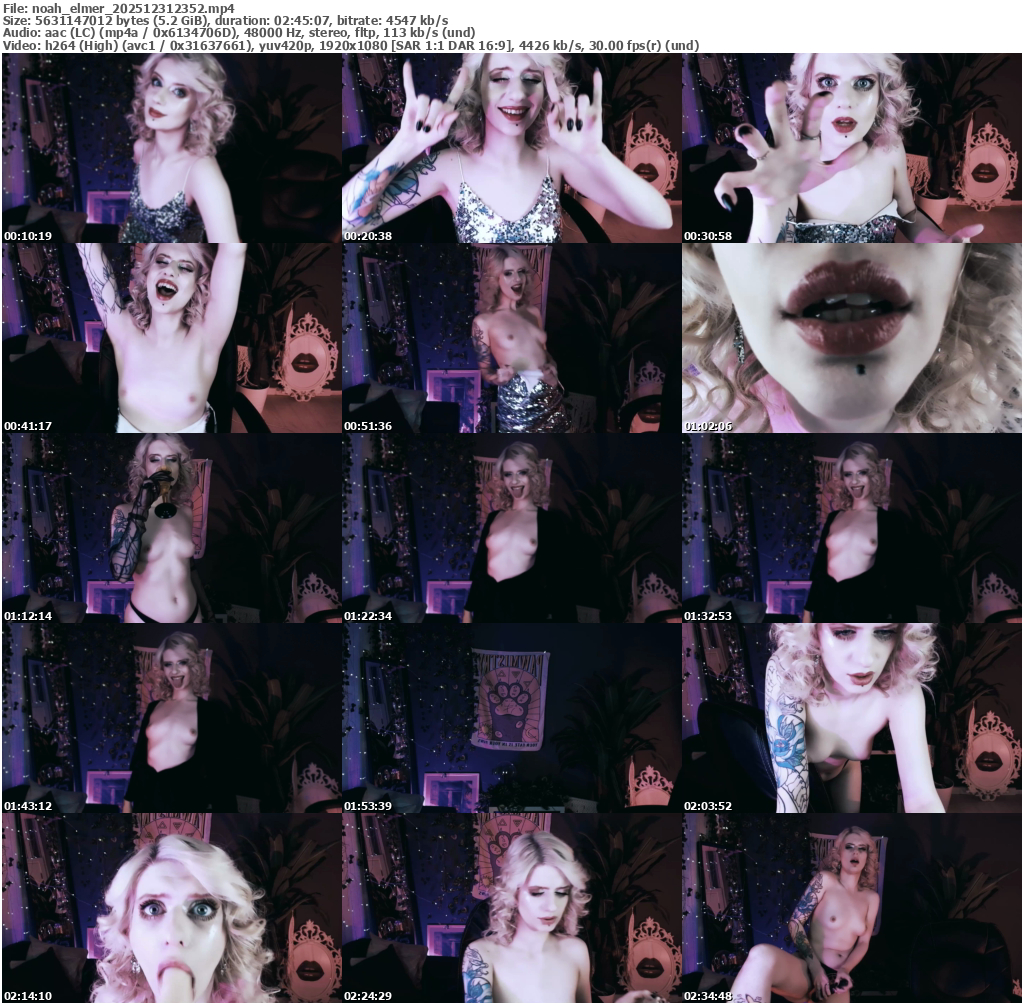Click the thumbnail stamped 02:34:48

click(852, 908)
